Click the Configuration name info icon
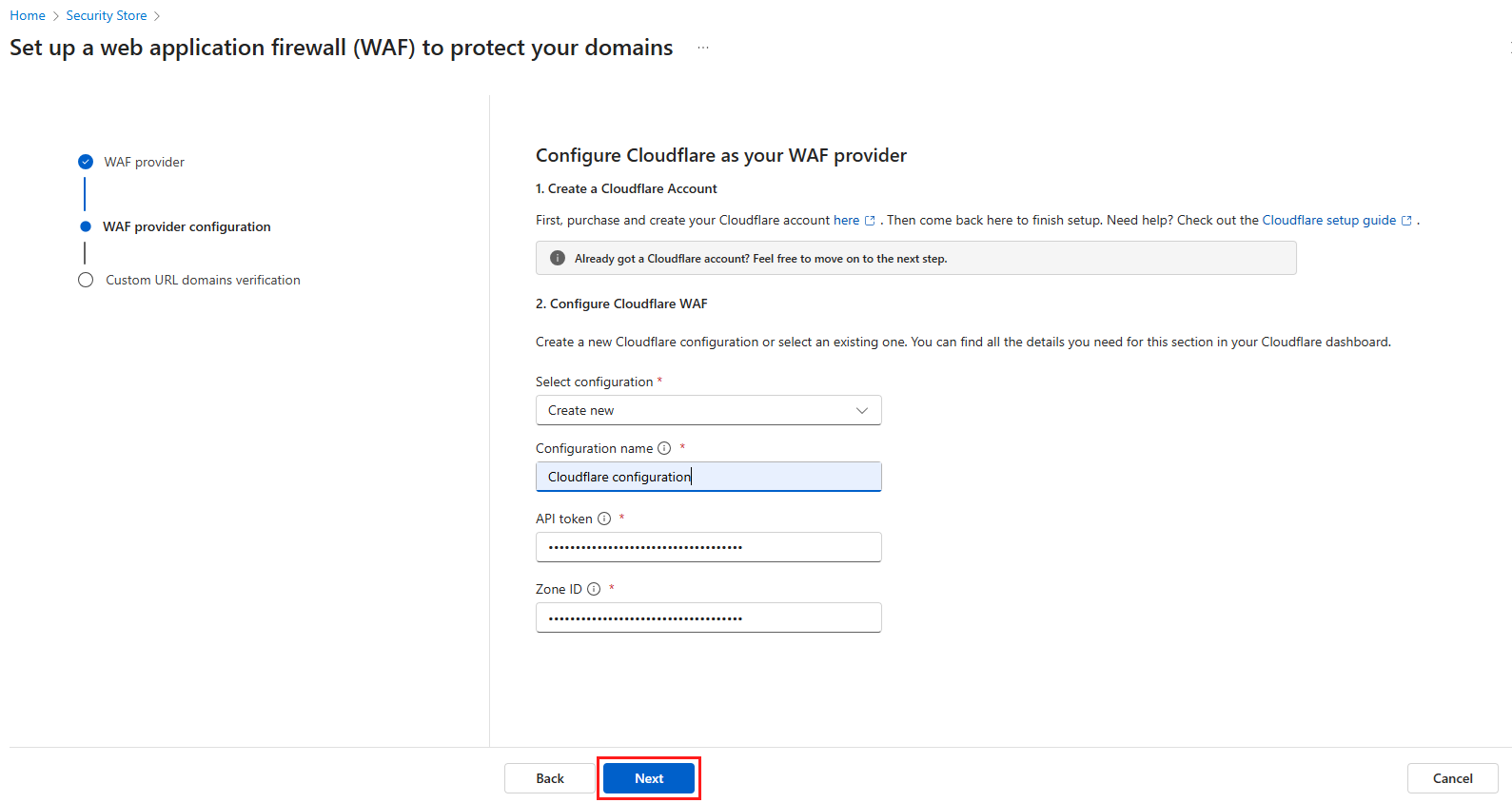Screen dimensions: 1512x803 pyautogui.click(x=664, y=448)
